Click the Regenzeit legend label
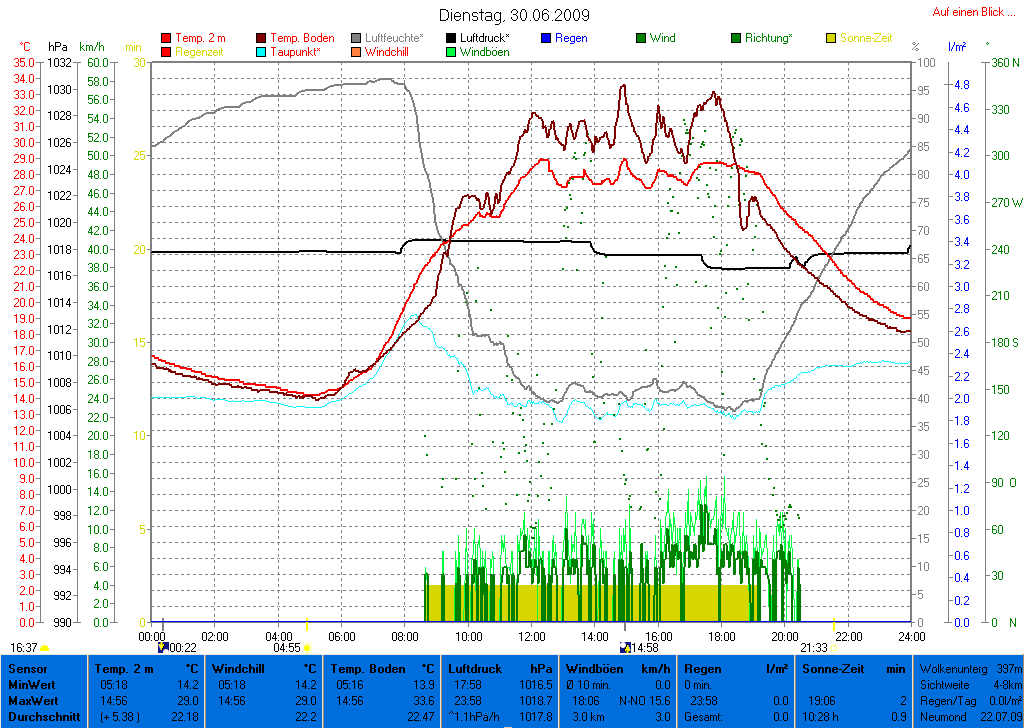The height and width of the screenshot is (728, 1024). [x=200, y=51]
